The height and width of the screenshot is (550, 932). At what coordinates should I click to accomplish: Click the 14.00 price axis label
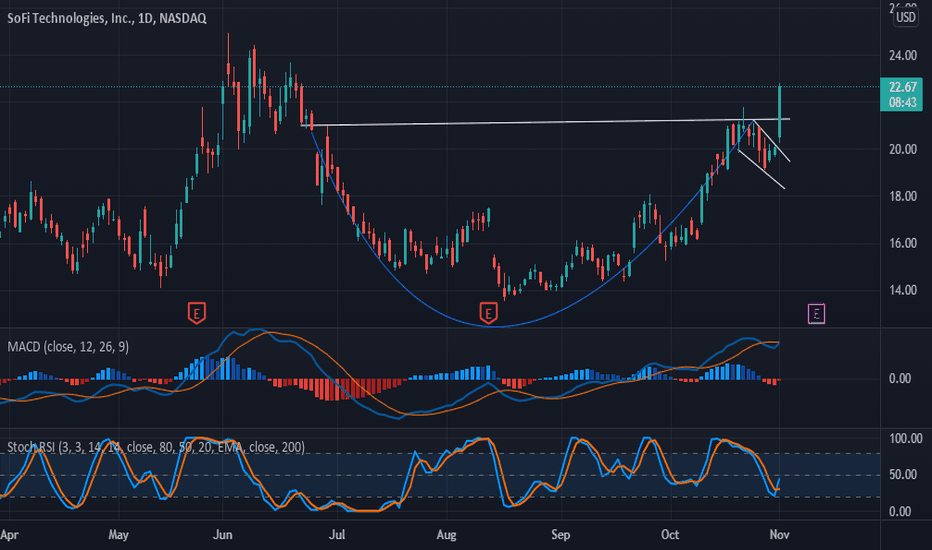[903, 290]
